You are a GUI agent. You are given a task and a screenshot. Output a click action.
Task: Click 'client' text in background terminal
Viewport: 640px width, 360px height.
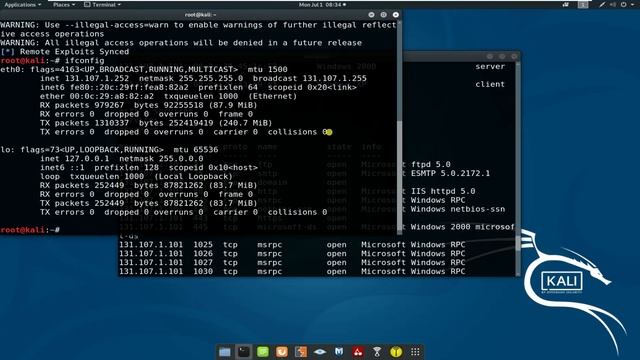490,84
